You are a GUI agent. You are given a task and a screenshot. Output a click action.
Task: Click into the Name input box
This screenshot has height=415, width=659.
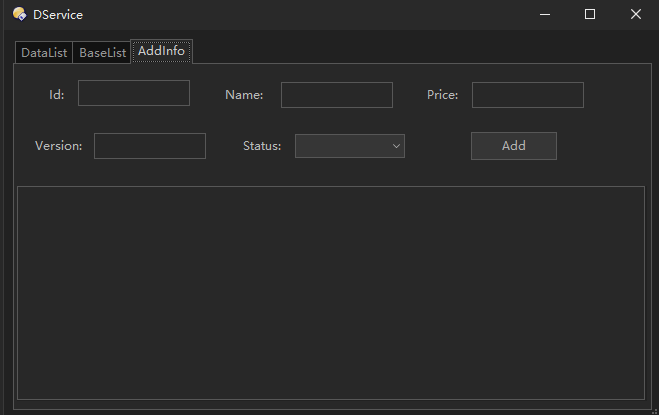pos(337,95)
